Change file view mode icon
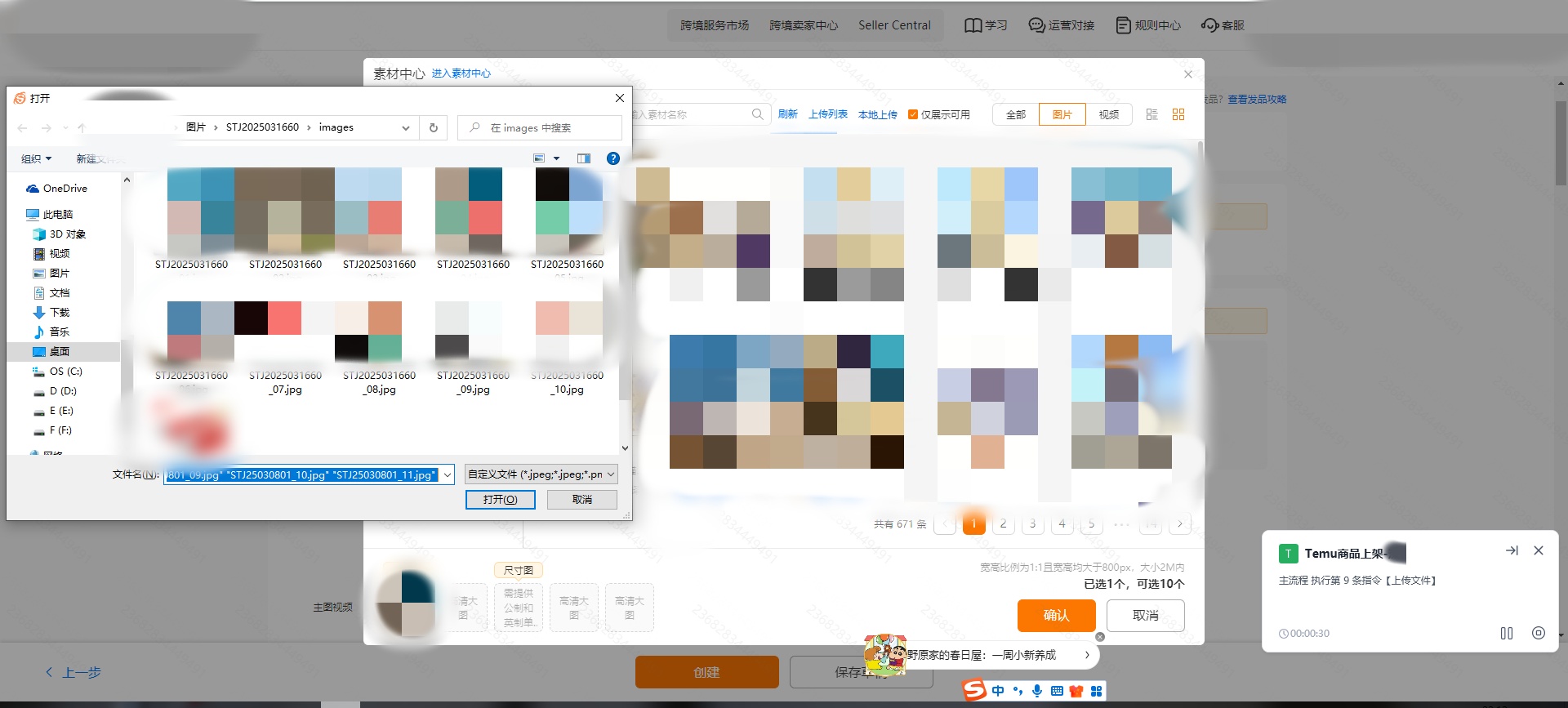Viewport: 1568px width, 708px height. [539, 158]
